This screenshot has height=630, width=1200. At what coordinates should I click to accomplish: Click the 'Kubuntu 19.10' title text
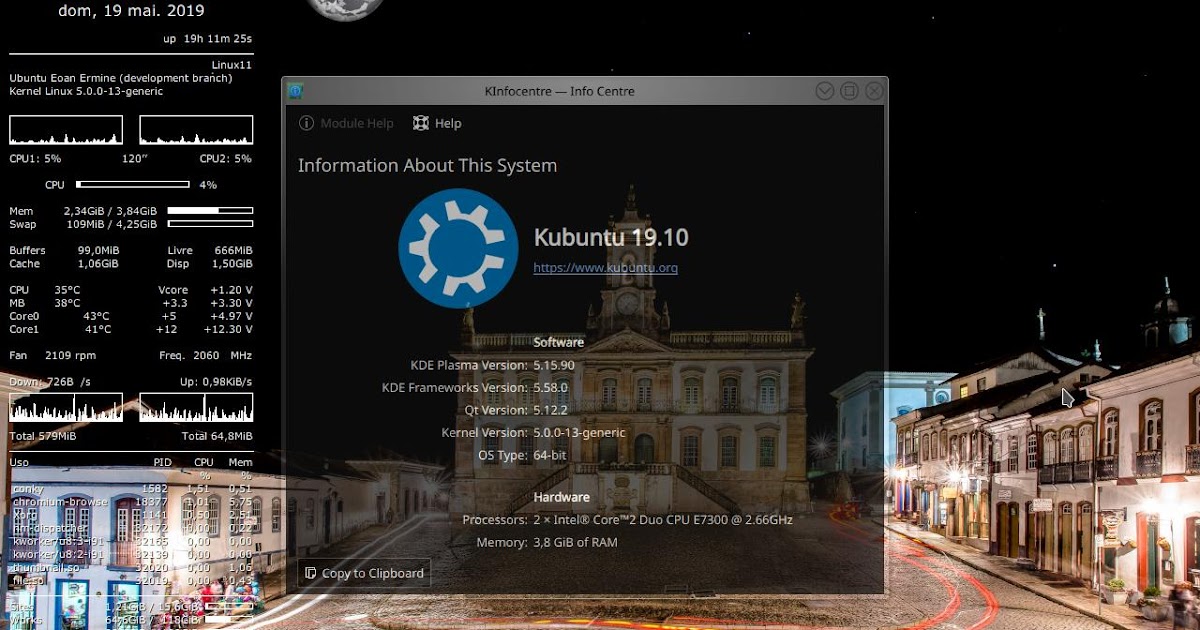(x=611, y=238)
